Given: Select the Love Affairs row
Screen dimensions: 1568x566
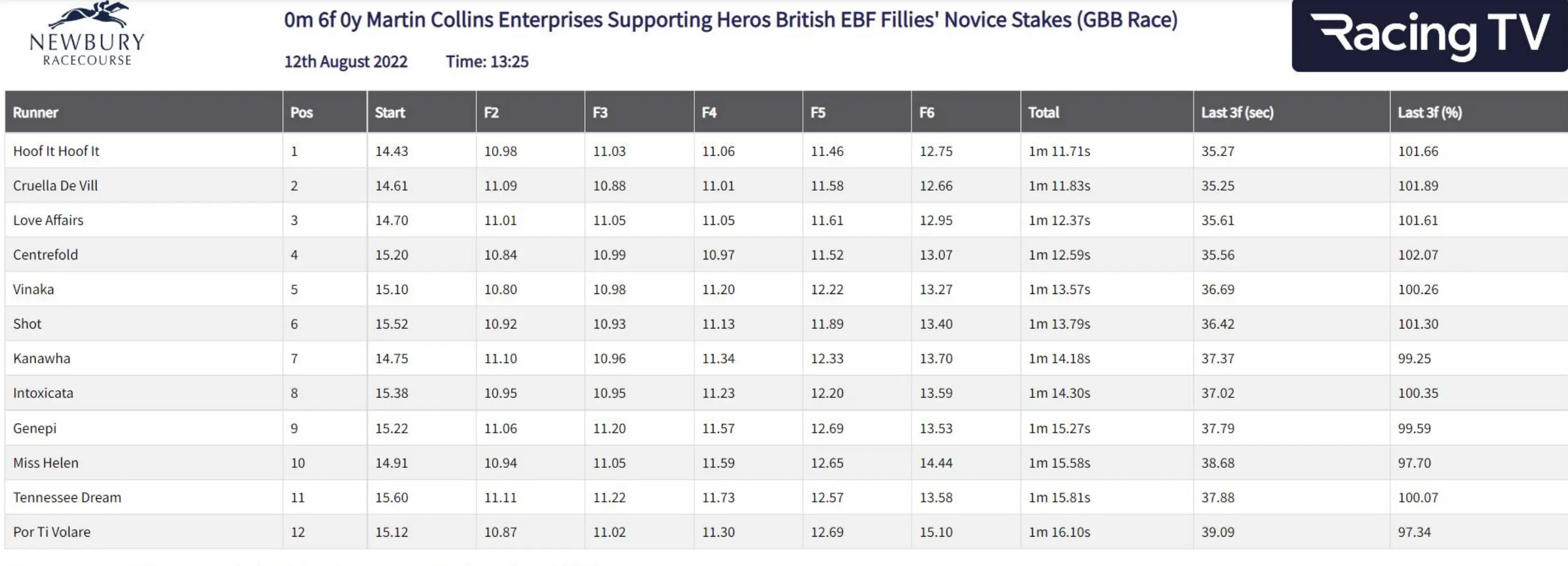Looking at the screenshot, I should (48, 220).
